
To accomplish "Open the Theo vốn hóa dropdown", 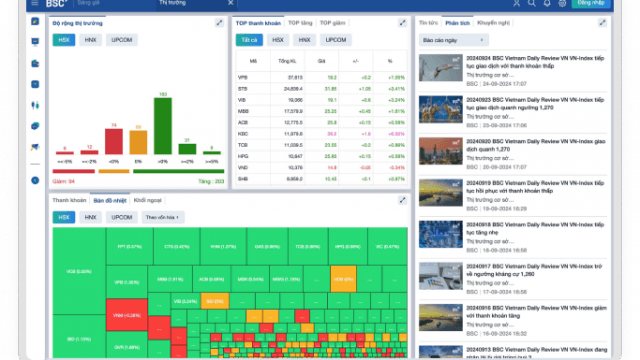I will click(x=162, y=217).
